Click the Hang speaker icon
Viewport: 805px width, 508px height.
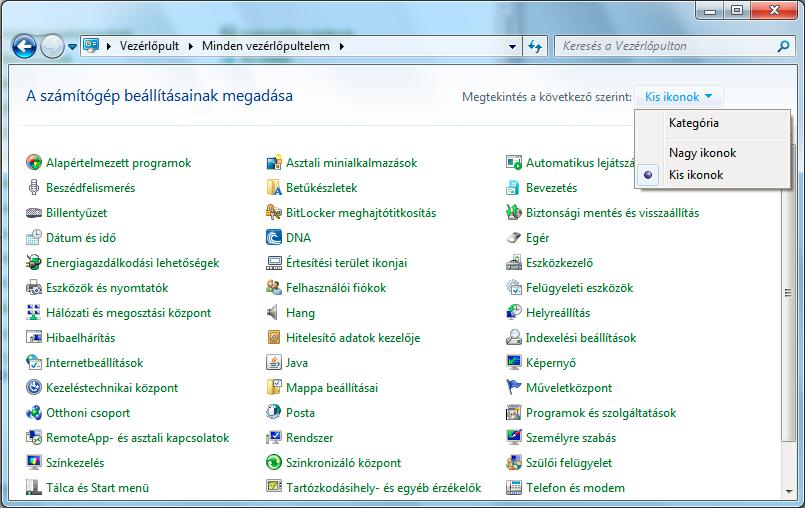click(273, 312)
